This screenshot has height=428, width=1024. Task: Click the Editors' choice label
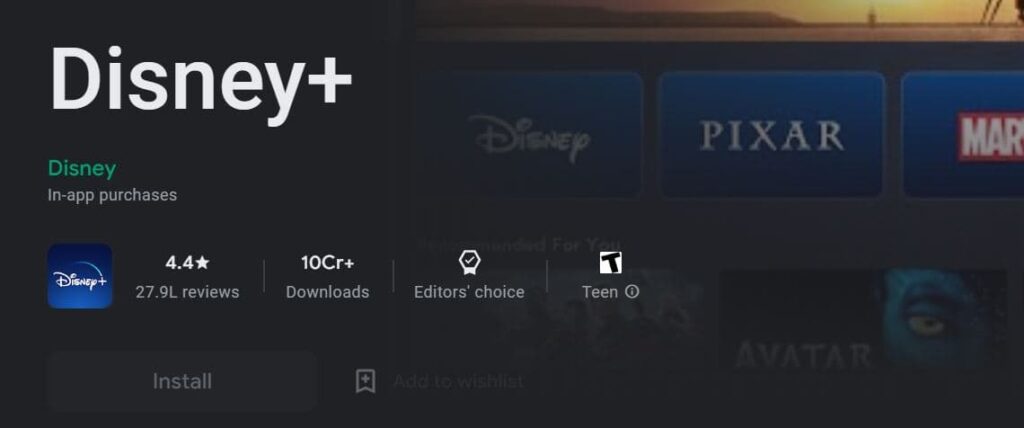pos(469,292)
